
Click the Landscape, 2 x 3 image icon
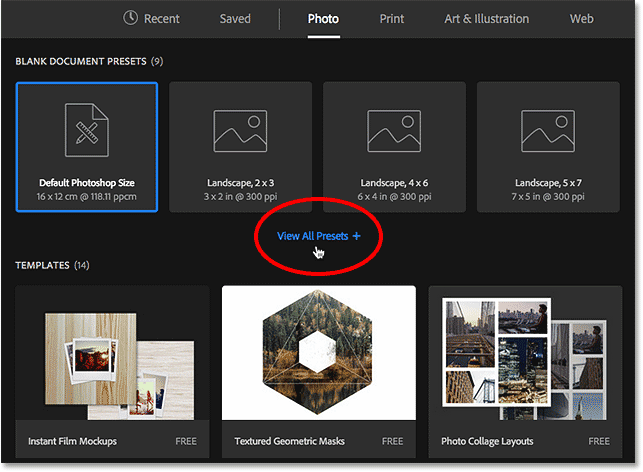pyautogui.click(x=240, y=131)
